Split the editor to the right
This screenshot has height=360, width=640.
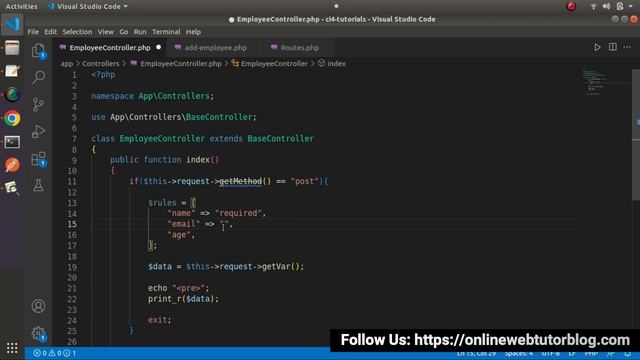613,47
